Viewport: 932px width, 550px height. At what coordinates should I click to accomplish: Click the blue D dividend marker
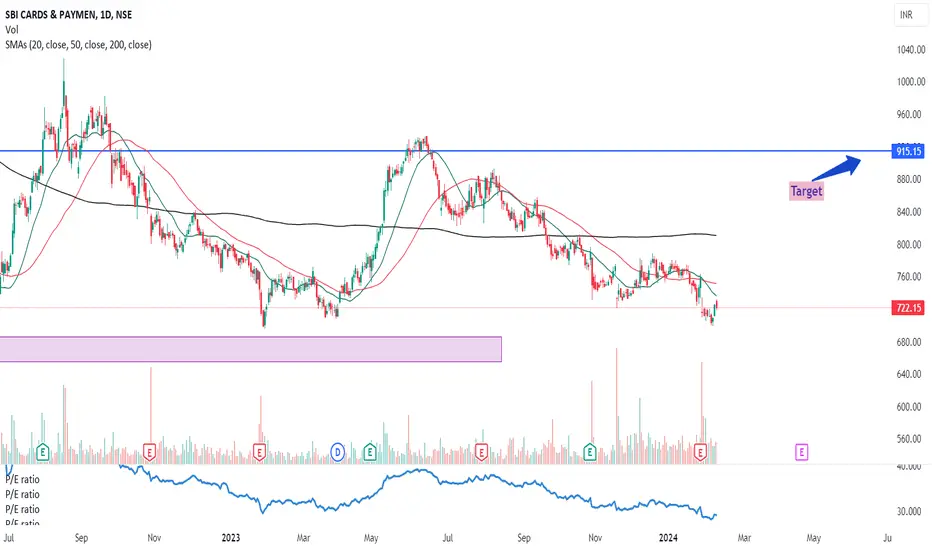tap(338, 452)
